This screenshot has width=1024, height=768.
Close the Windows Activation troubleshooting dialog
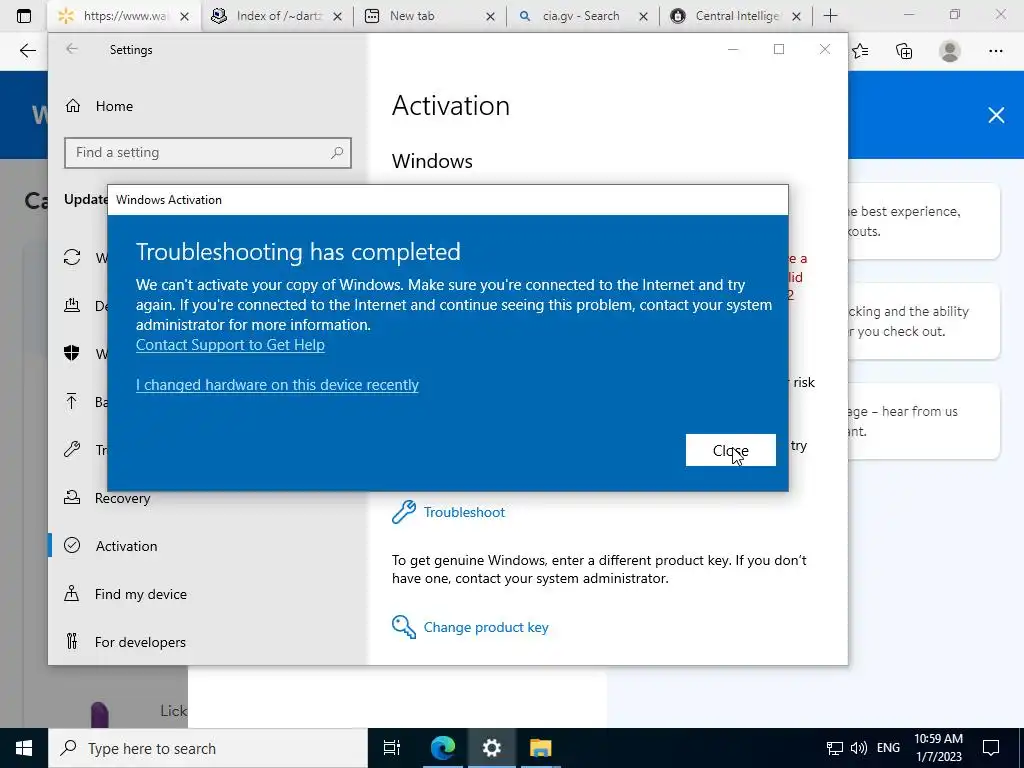click(730, 450)
